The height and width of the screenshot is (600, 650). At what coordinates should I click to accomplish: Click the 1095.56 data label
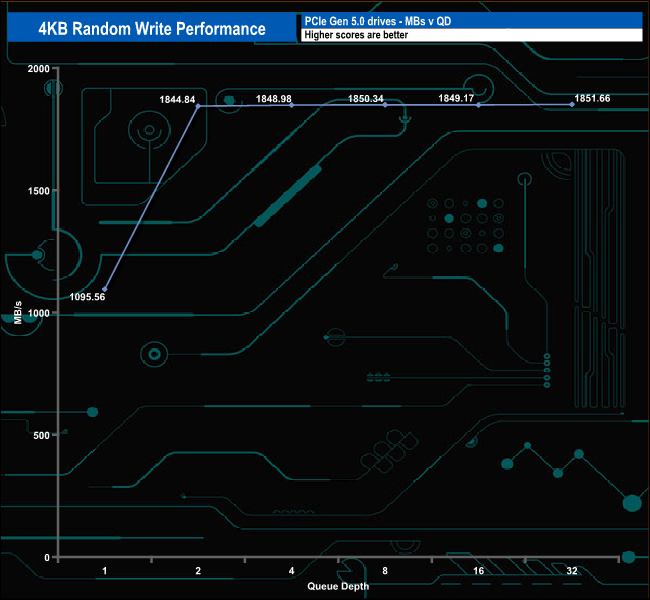88,297
